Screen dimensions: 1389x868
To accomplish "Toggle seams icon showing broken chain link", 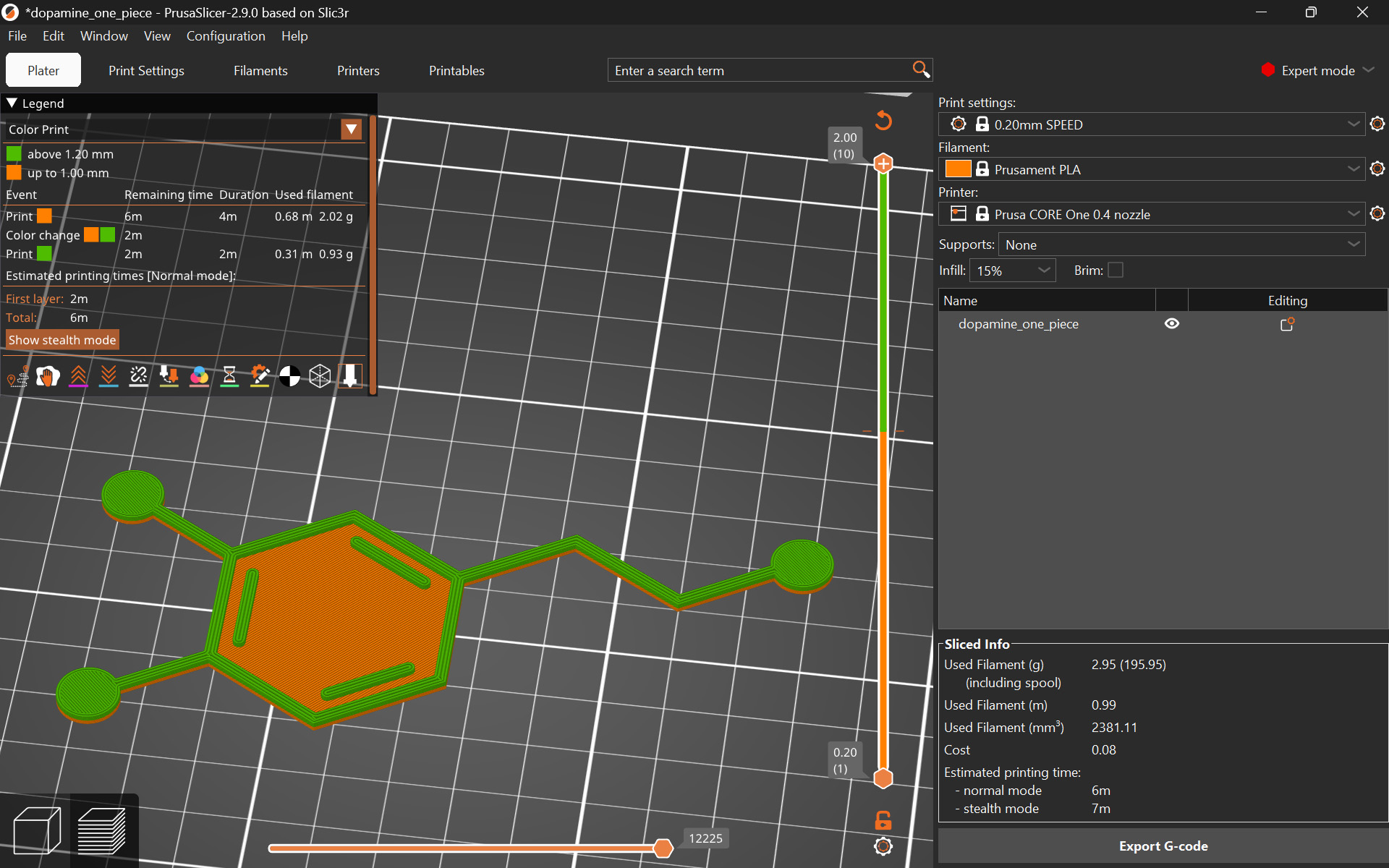I will coord(139,376).
